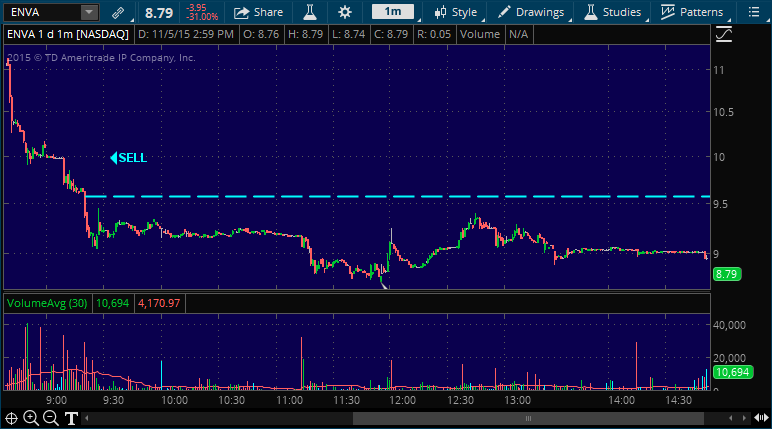Open the Patterns menu
The width and height of the screenshot is (772, 429).
click(x=692, y=12)
